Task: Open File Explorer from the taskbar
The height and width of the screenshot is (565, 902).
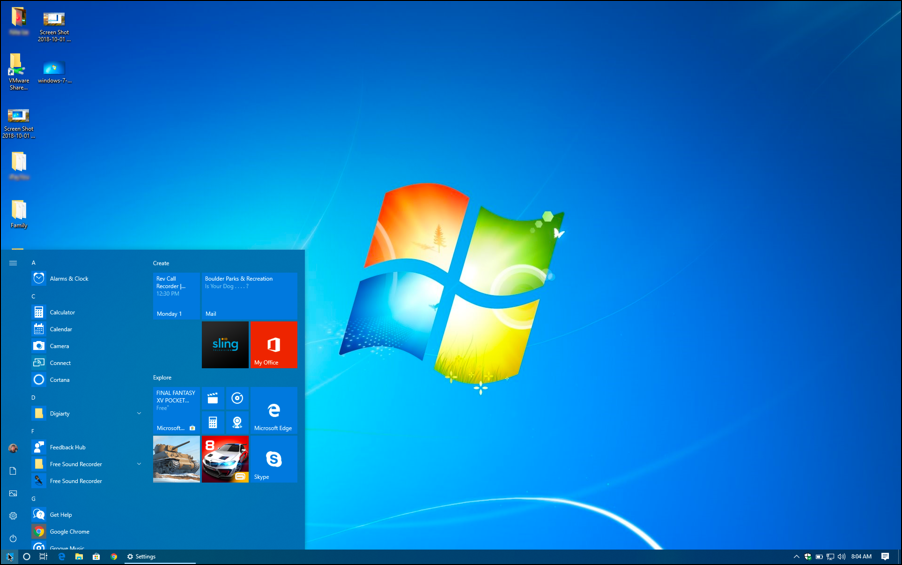Action: (79, 557)
